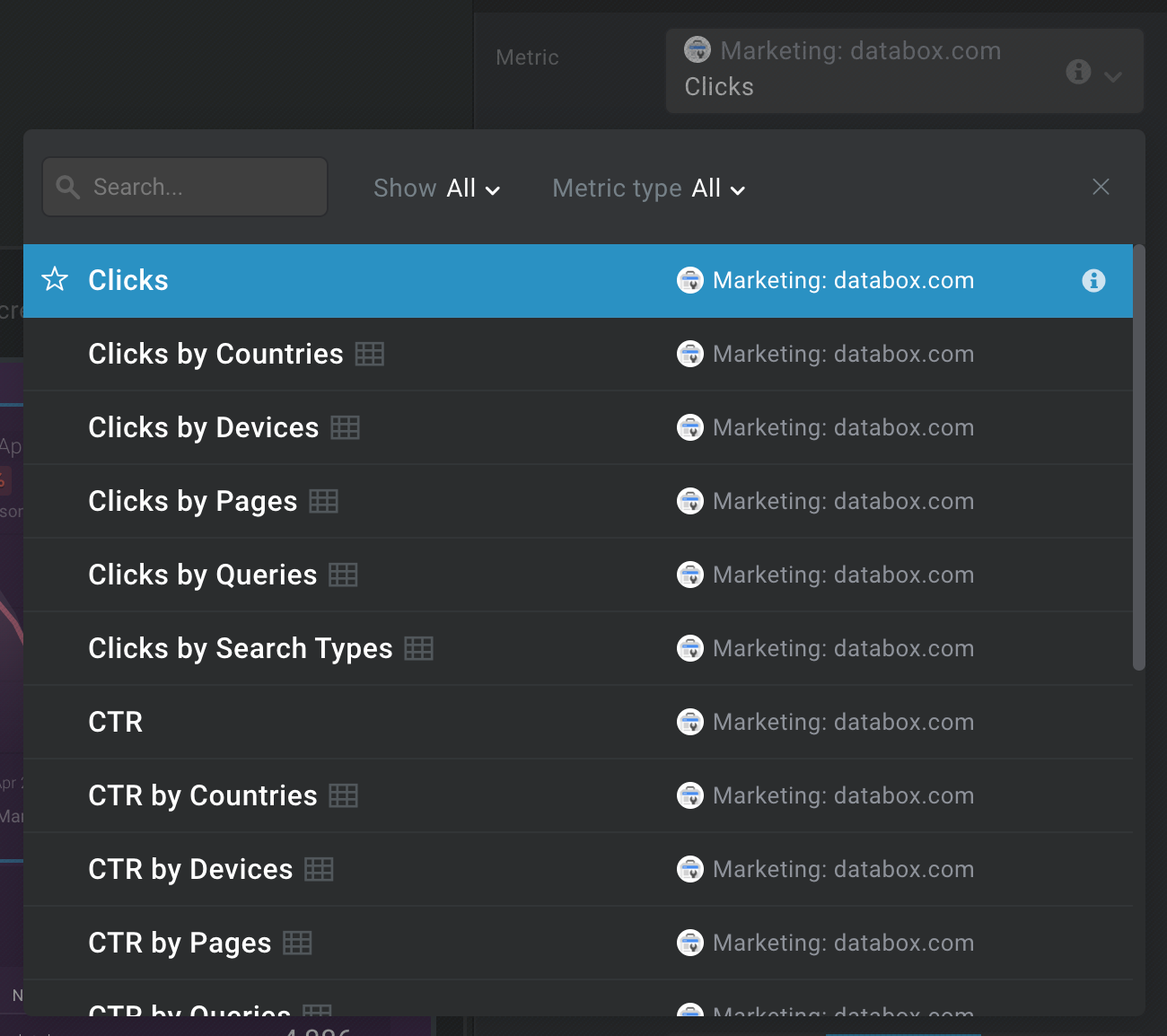Open the Metric type All dropdown
Viewport: 1167px width, 1036px height.
tap(649, 189)
